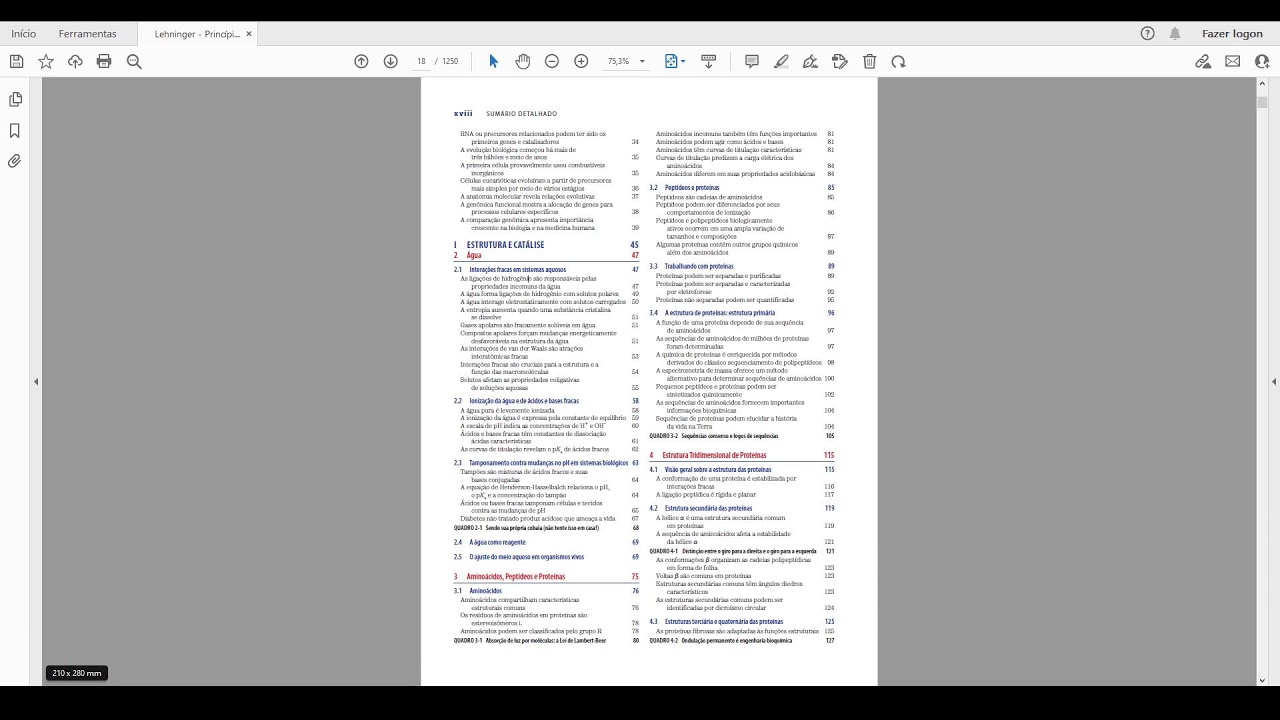
Task: Click the vertical scrollbar thumb
Action: (x=1262, y=101)
